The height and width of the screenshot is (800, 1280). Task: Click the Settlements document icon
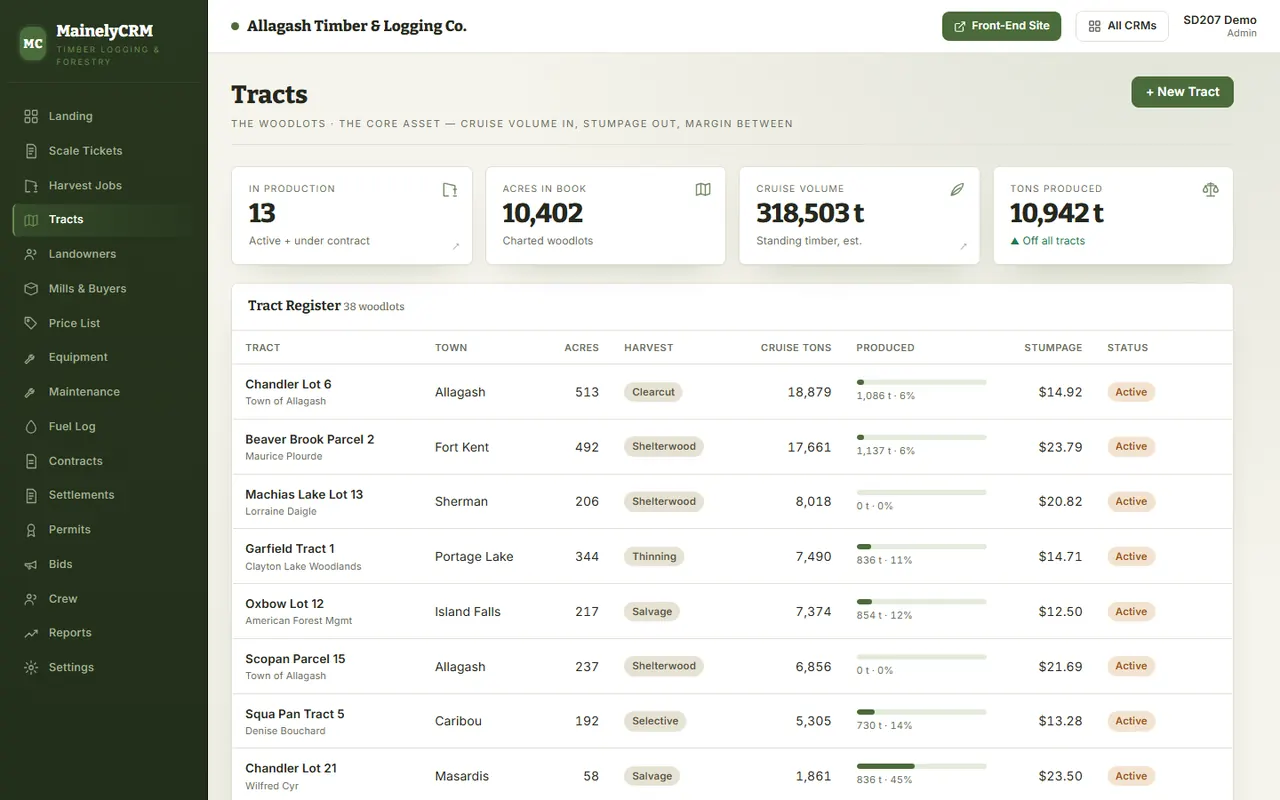click(x=31, y=495)
